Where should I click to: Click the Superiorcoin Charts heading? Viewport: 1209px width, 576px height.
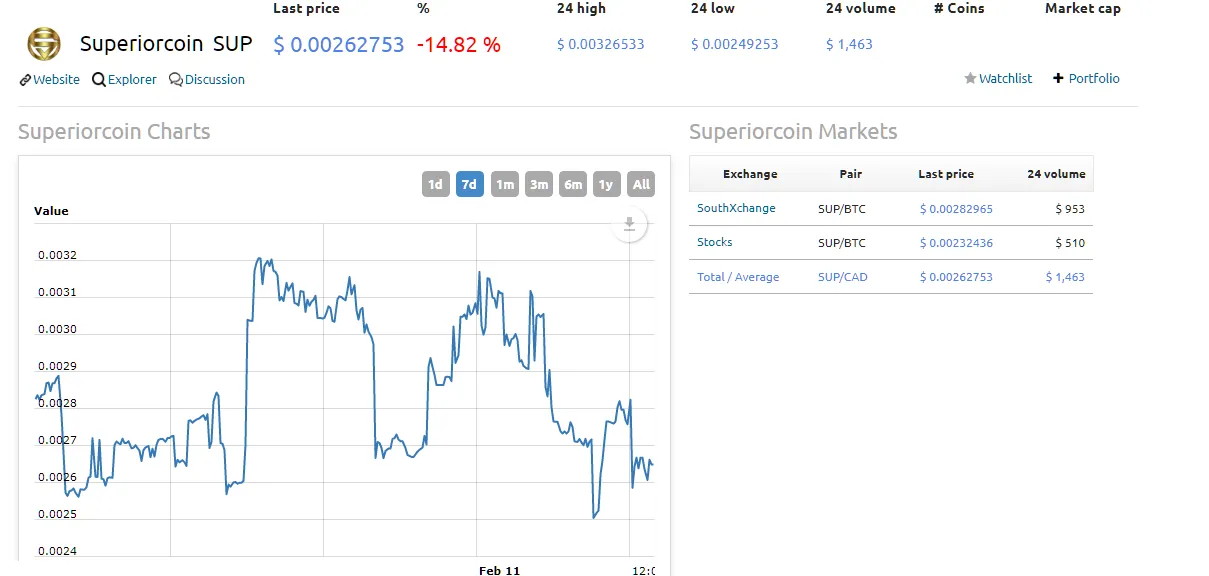(114, 132)
